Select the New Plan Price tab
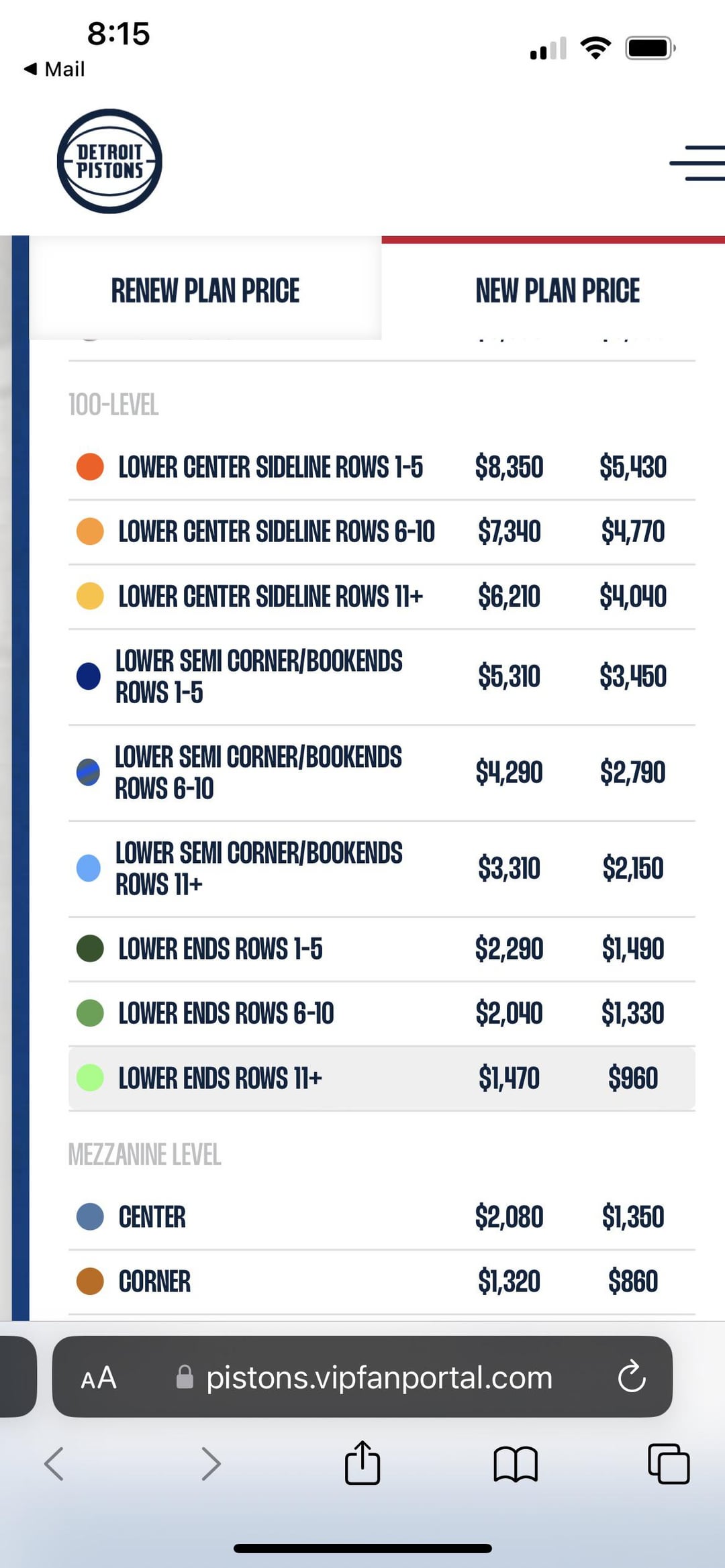The width and height of the screenshot is (725, 1568). 557,291
